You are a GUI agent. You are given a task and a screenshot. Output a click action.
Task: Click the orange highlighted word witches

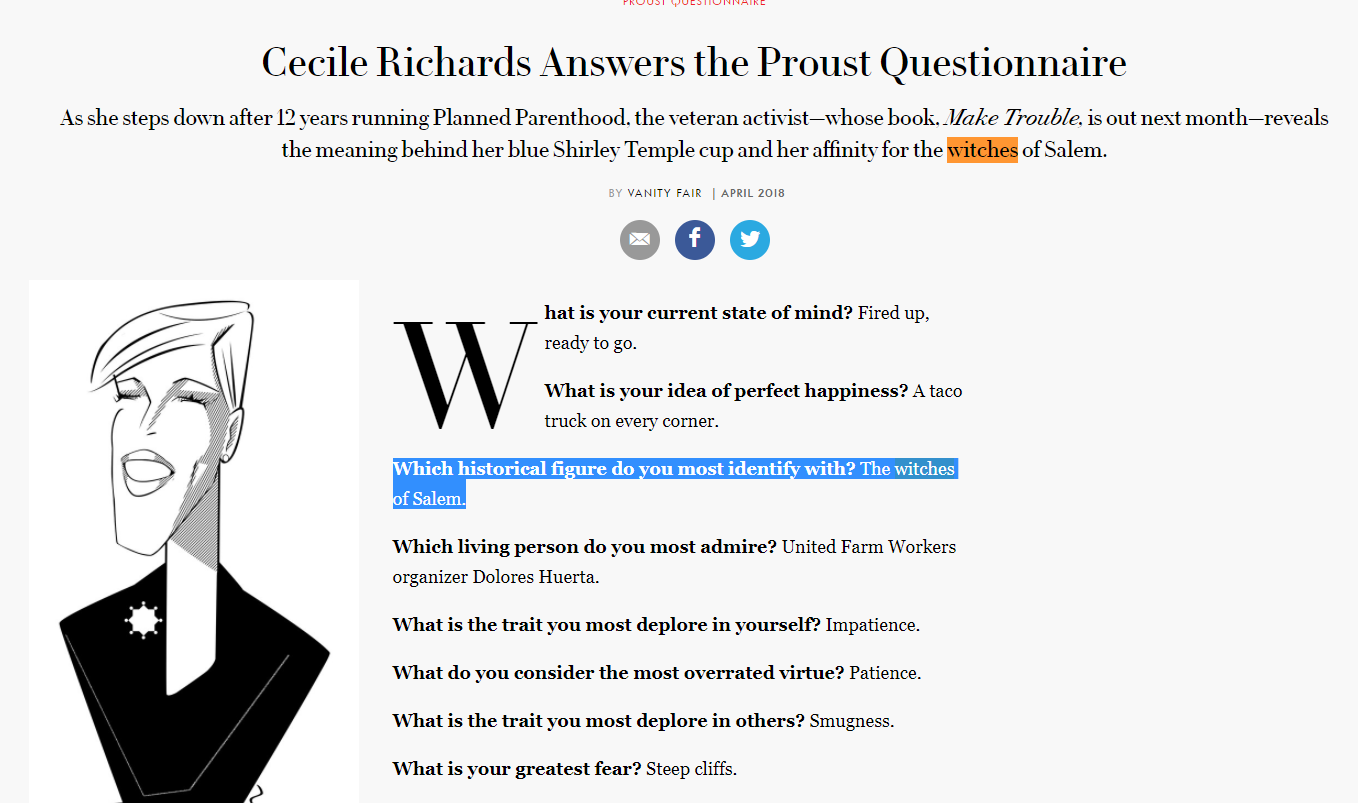coord(982,150)
